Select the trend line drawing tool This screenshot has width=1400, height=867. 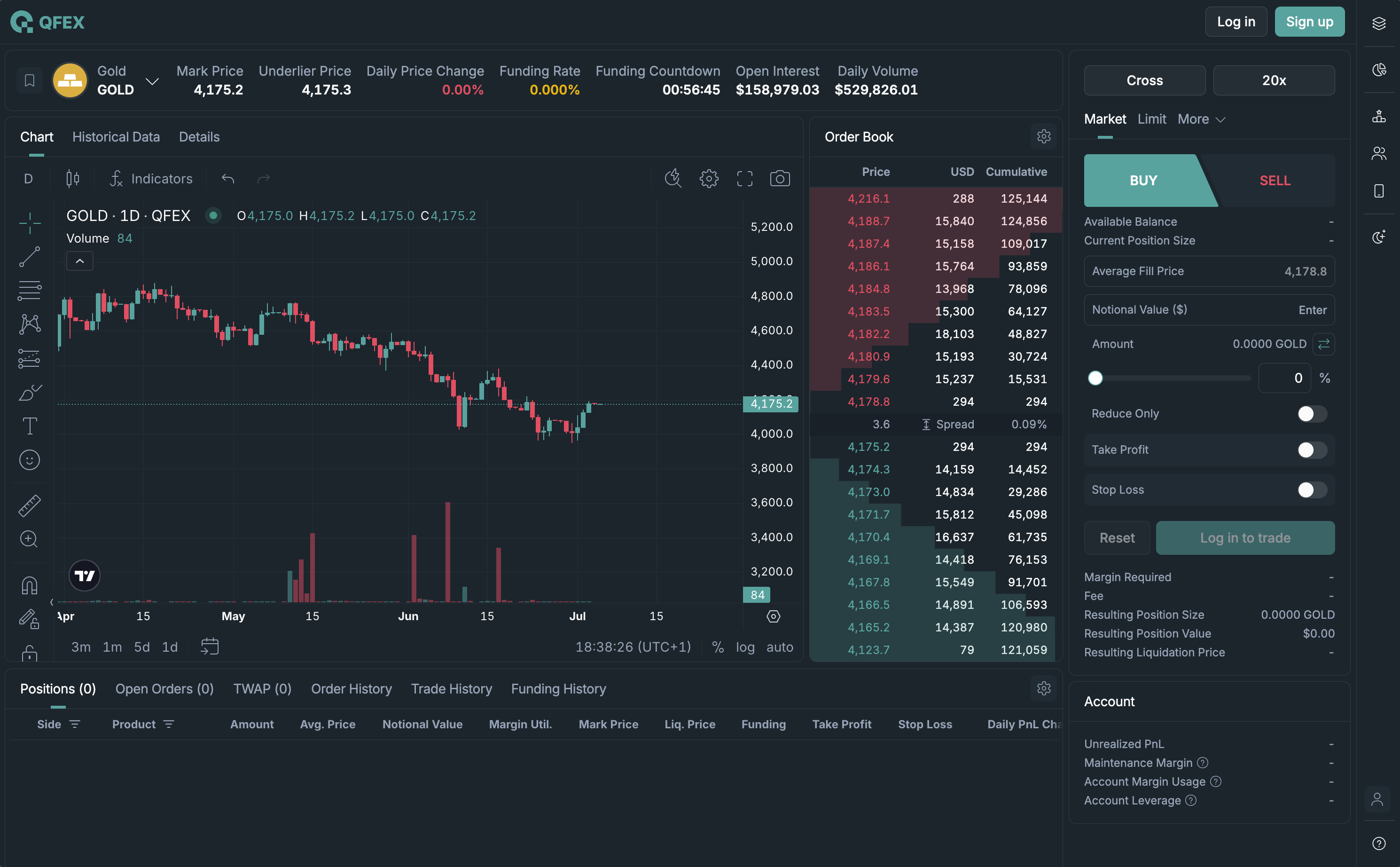click(29, 257)
